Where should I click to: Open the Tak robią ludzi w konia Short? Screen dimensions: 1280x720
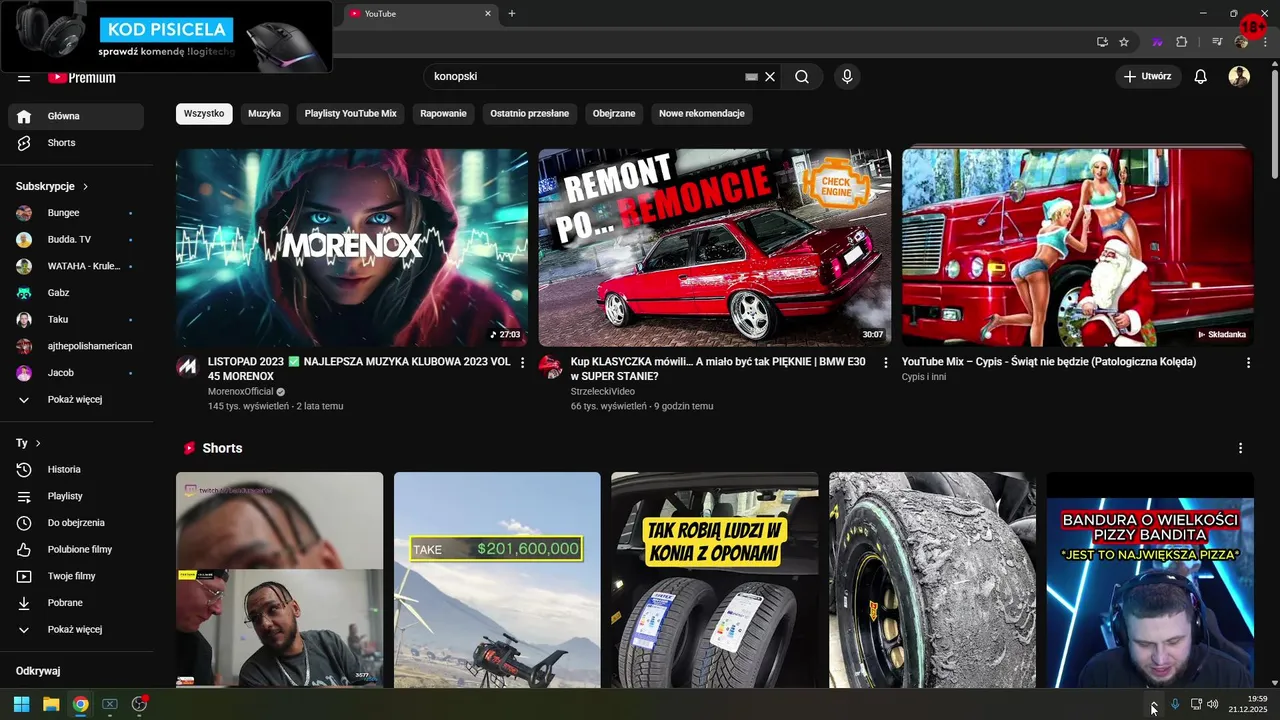714,580
